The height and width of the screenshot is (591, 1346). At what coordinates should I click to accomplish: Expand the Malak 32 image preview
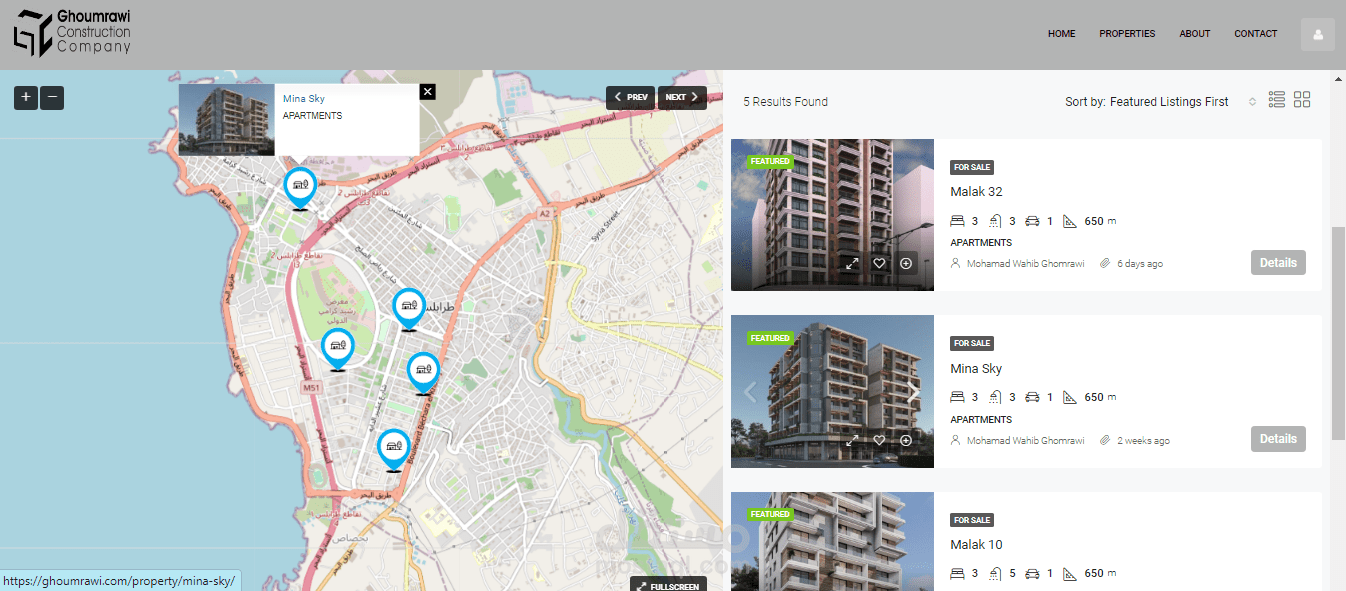(x=852, y=264)
